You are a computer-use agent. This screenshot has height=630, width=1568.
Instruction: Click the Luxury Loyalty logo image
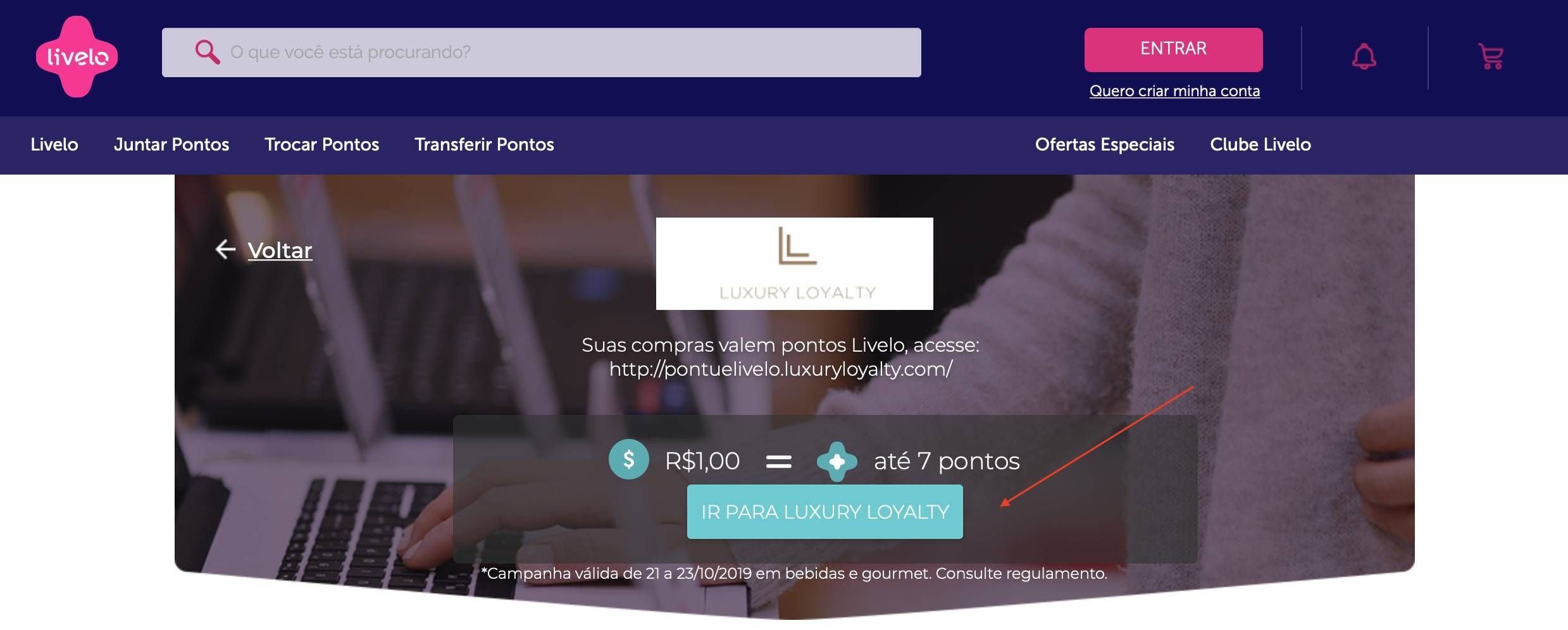click(x=794, y=264)
